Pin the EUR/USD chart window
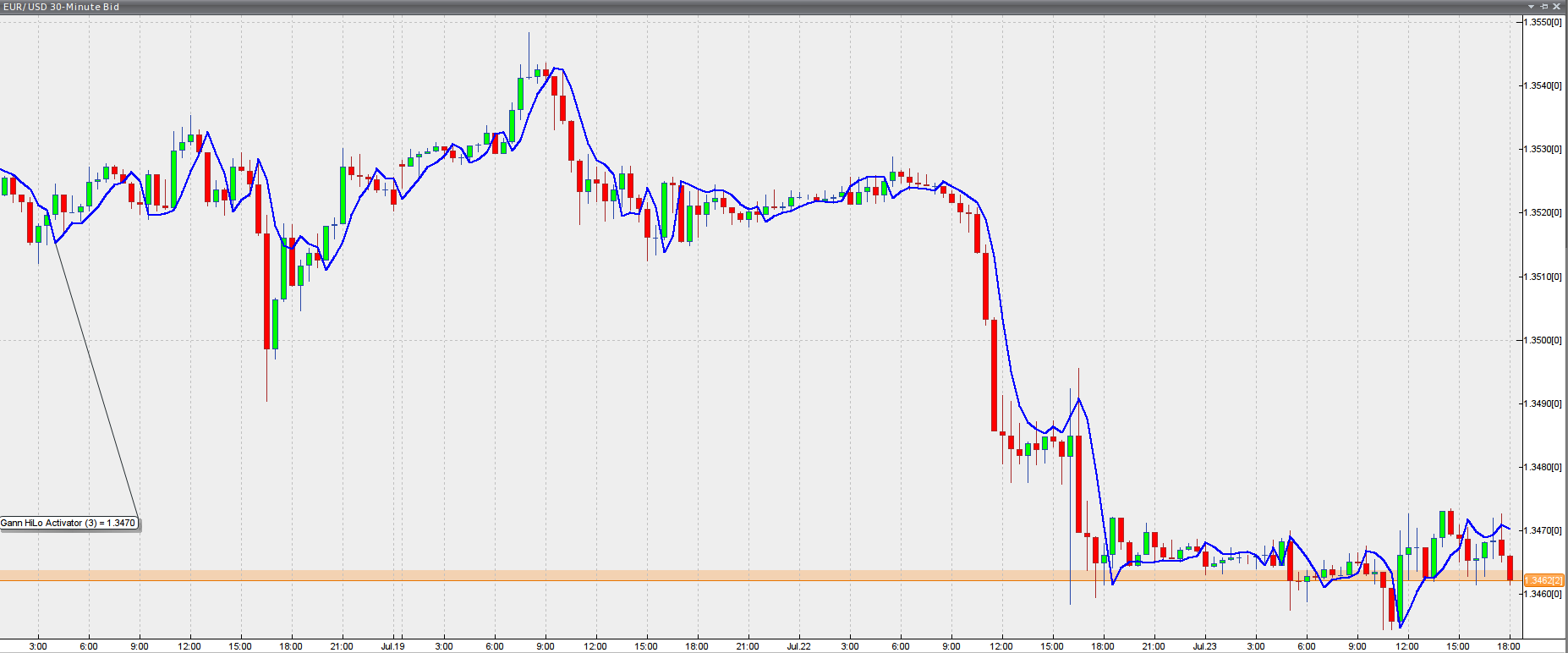 click(x=1543, y=7)
